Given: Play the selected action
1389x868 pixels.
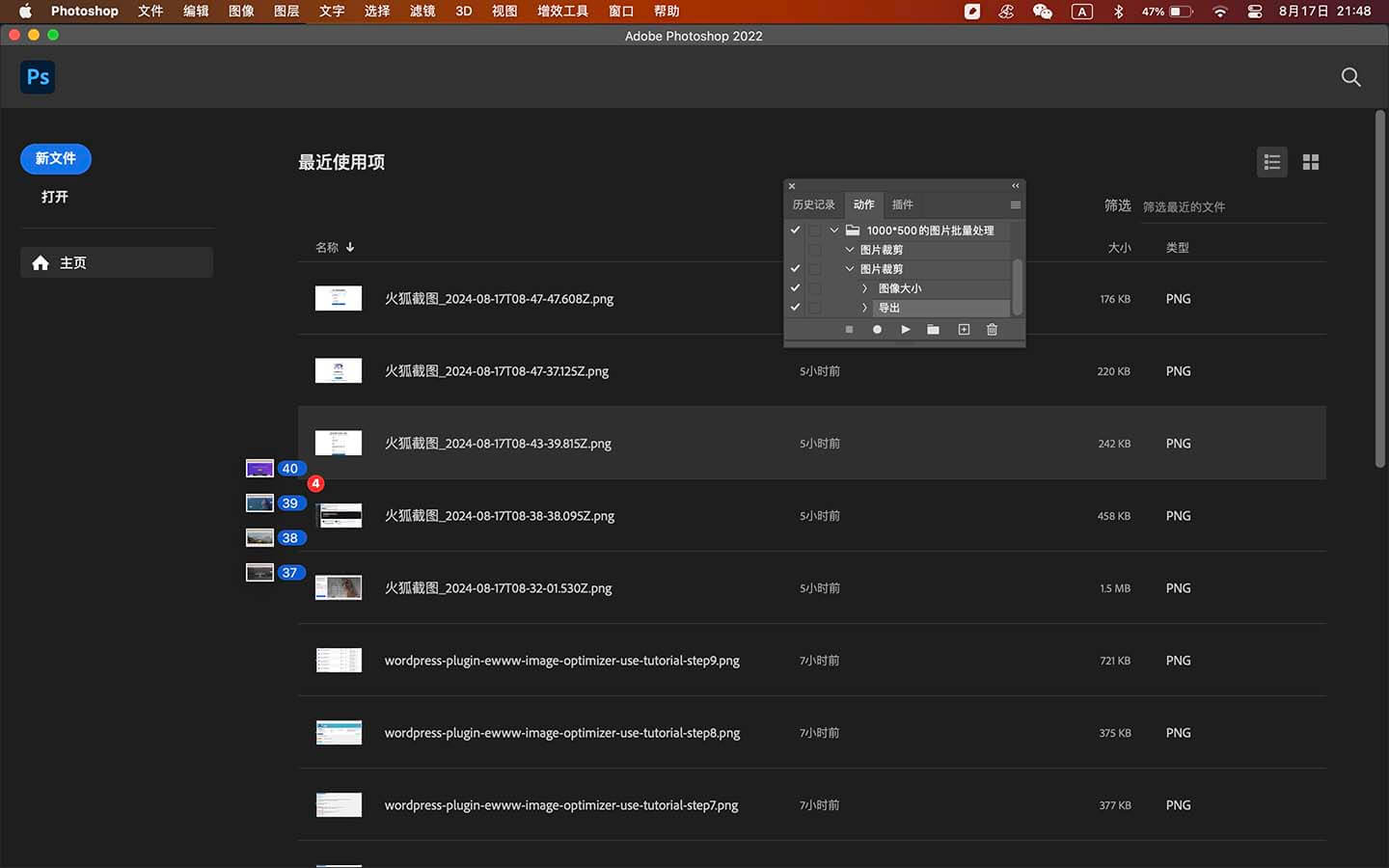Looking at the screenshot, I should 905,330.
